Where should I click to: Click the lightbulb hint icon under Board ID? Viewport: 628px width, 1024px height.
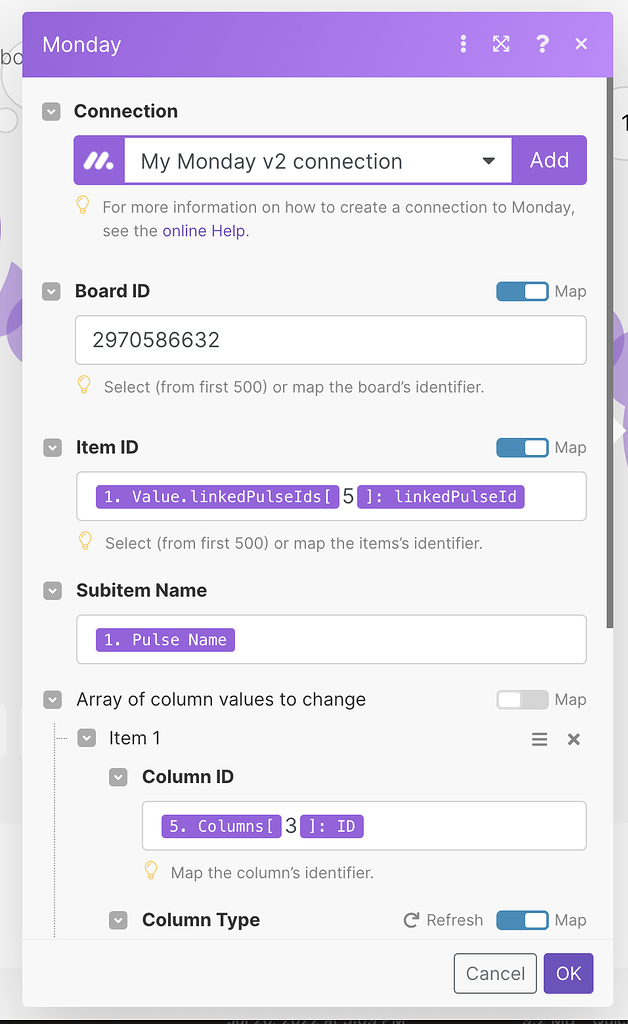[x=85, y=383]
